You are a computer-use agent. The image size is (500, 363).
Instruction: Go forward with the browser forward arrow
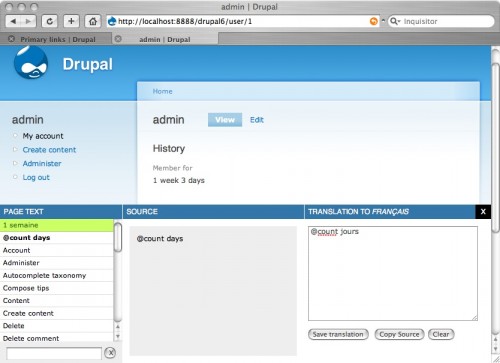(x=28, y=21)
